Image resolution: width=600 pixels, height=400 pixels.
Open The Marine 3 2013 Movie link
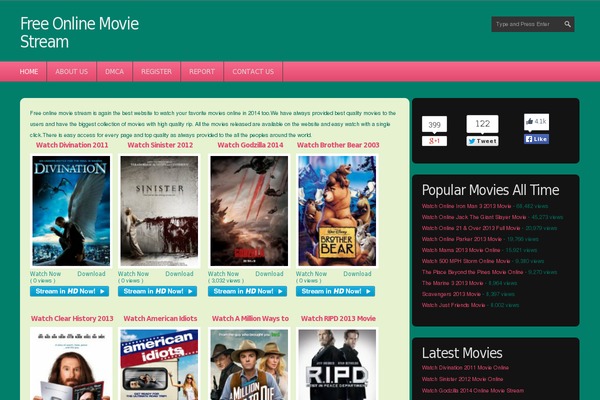click(x=452, y=283)
